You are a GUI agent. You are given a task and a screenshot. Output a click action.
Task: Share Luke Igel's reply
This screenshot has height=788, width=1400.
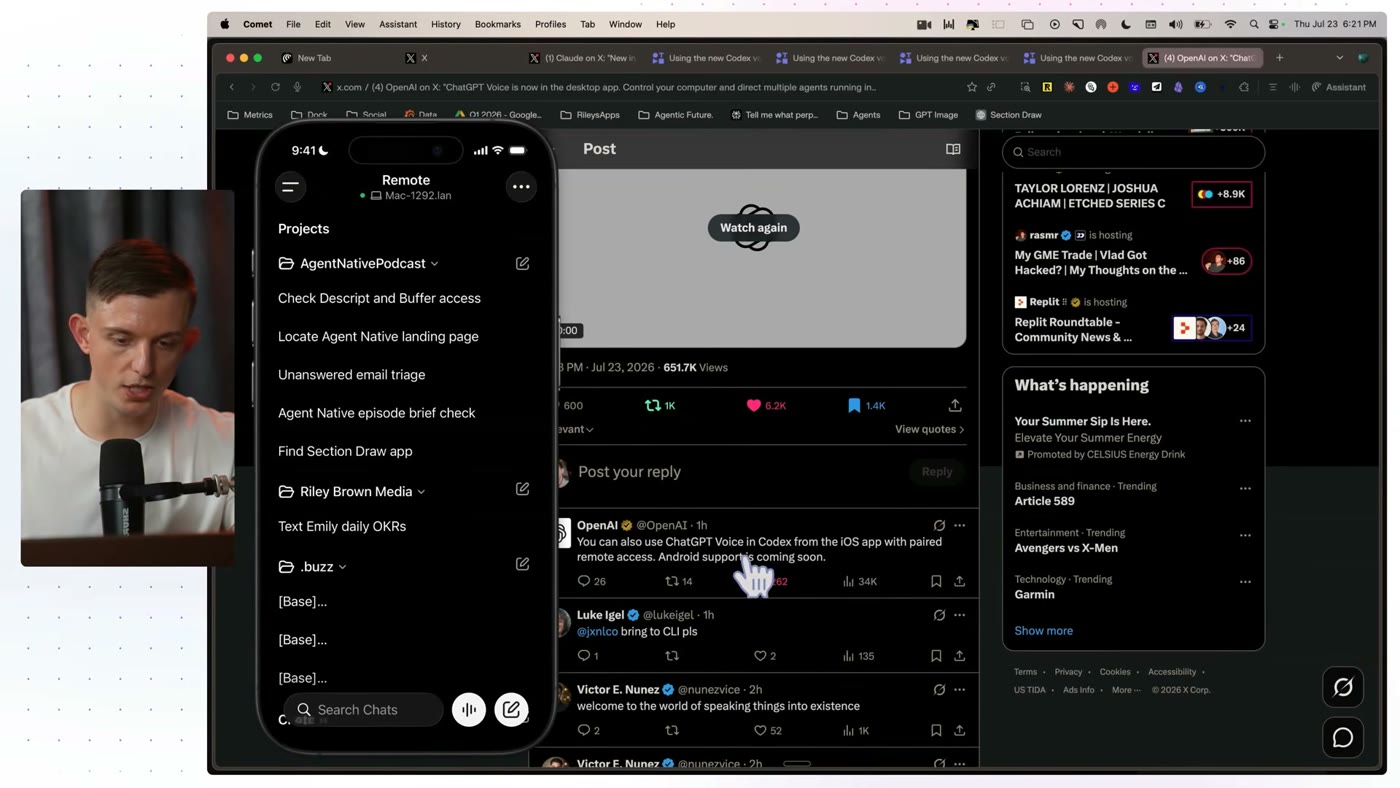click(x=959, y=656)
